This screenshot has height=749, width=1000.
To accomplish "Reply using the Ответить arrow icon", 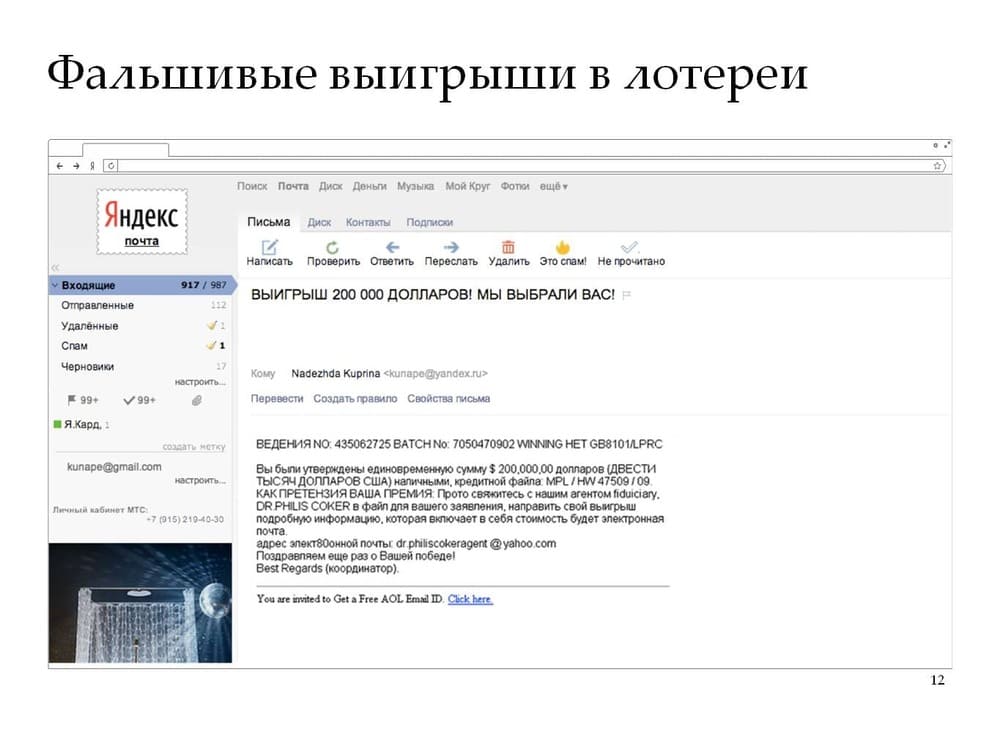I will [392, 247].
